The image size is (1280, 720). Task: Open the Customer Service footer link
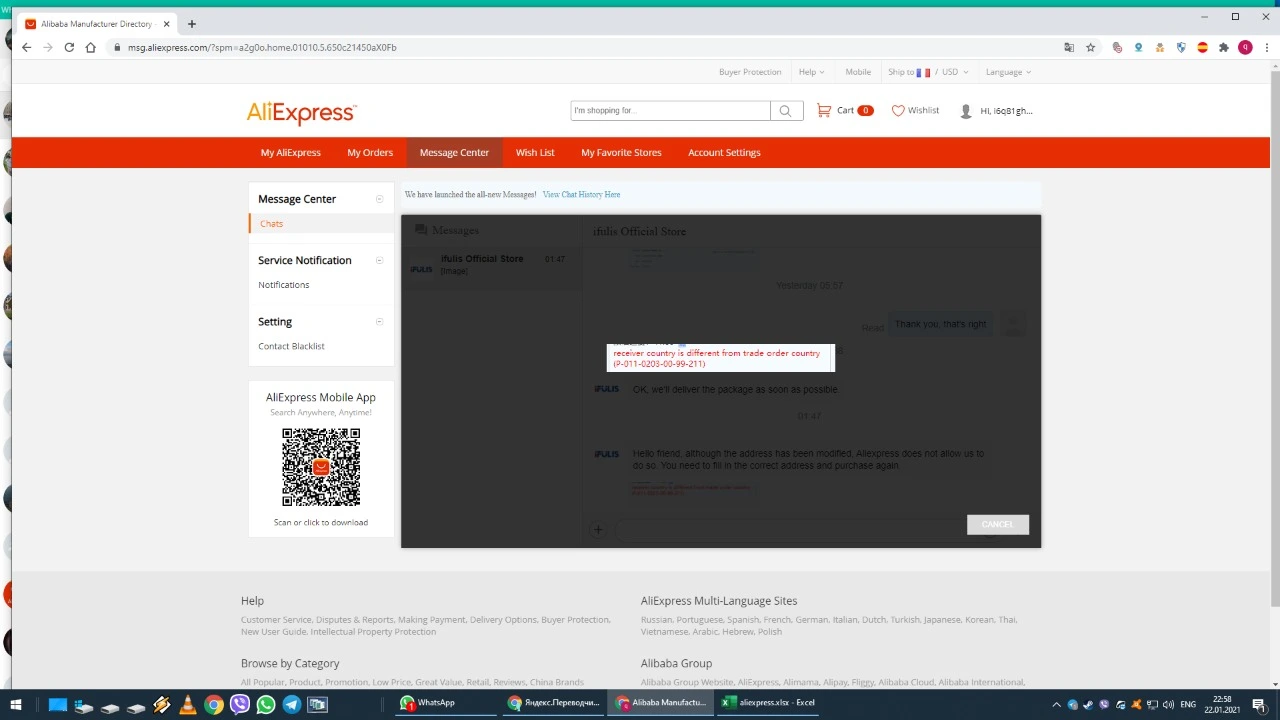tap(276, 620)
